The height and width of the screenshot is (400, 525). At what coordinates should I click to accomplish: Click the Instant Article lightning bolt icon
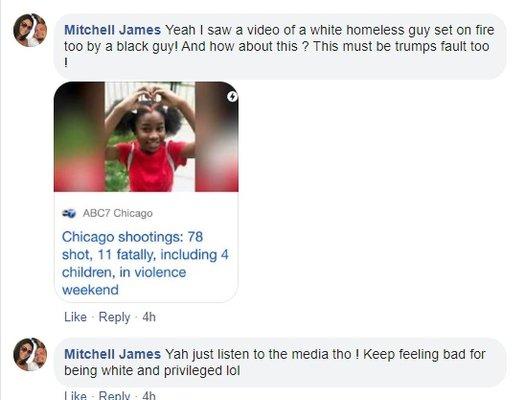point(232,96)
